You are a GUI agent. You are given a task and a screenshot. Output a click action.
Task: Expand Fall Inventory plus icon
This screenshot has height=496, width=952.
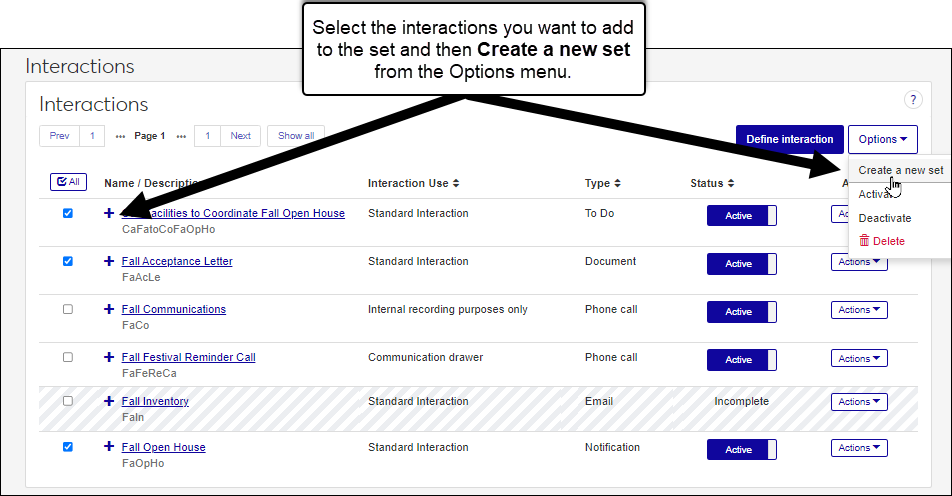[x=109, y=401]
